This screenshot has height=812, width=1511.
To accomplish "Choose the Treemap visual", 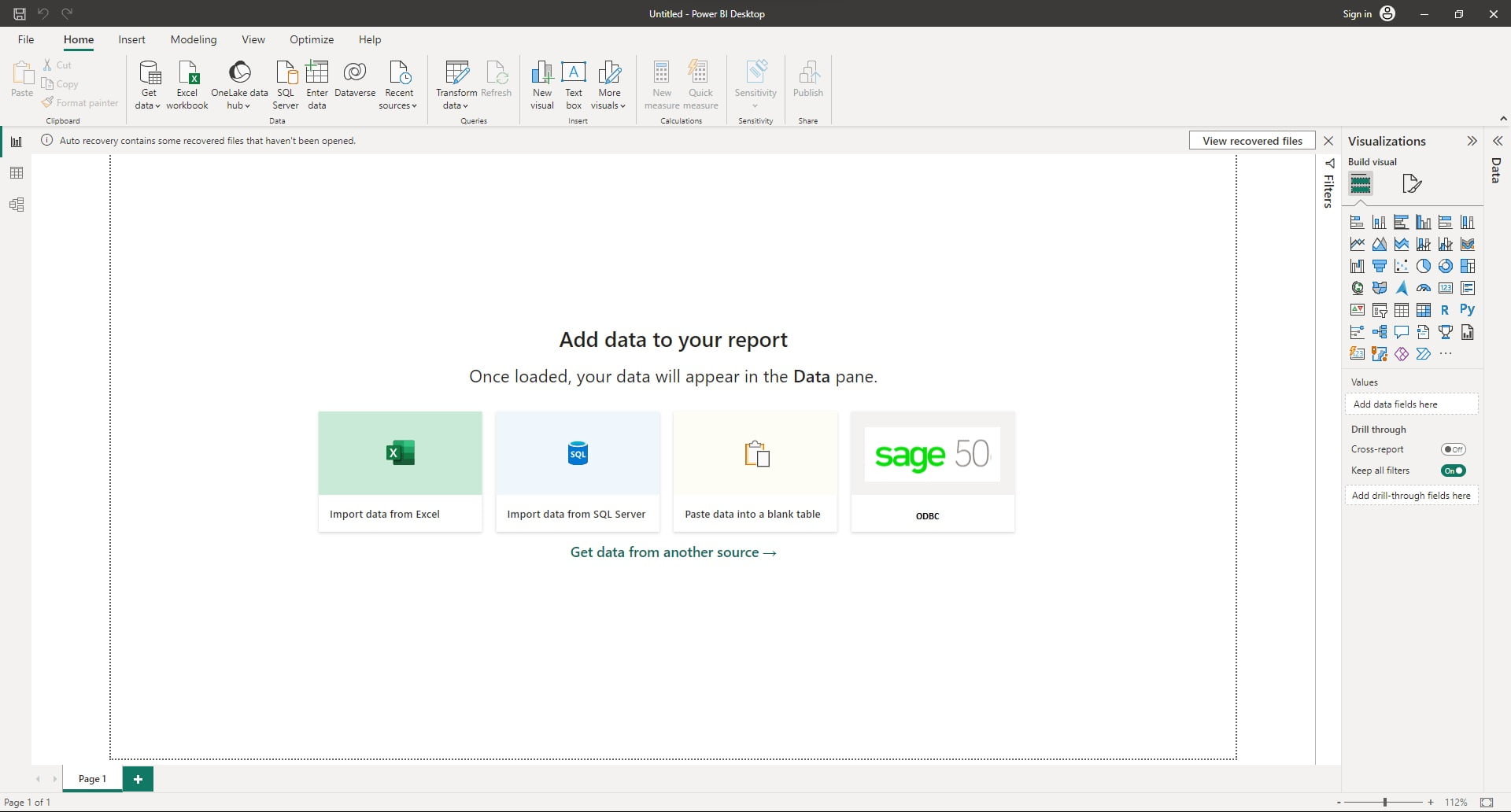I will click(1468, 266).
